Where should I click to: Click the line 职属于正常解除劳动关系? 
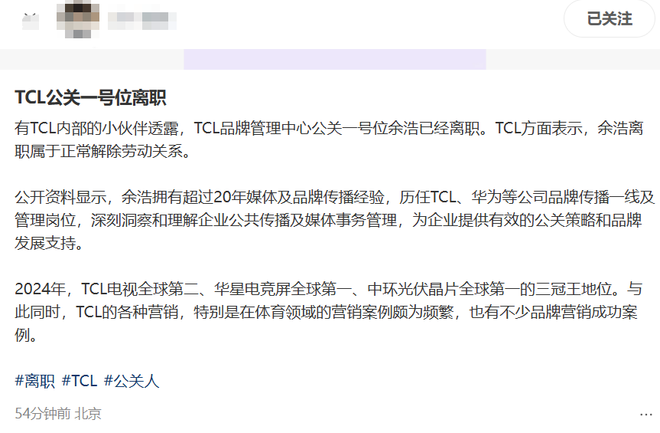tap(104, 151)
